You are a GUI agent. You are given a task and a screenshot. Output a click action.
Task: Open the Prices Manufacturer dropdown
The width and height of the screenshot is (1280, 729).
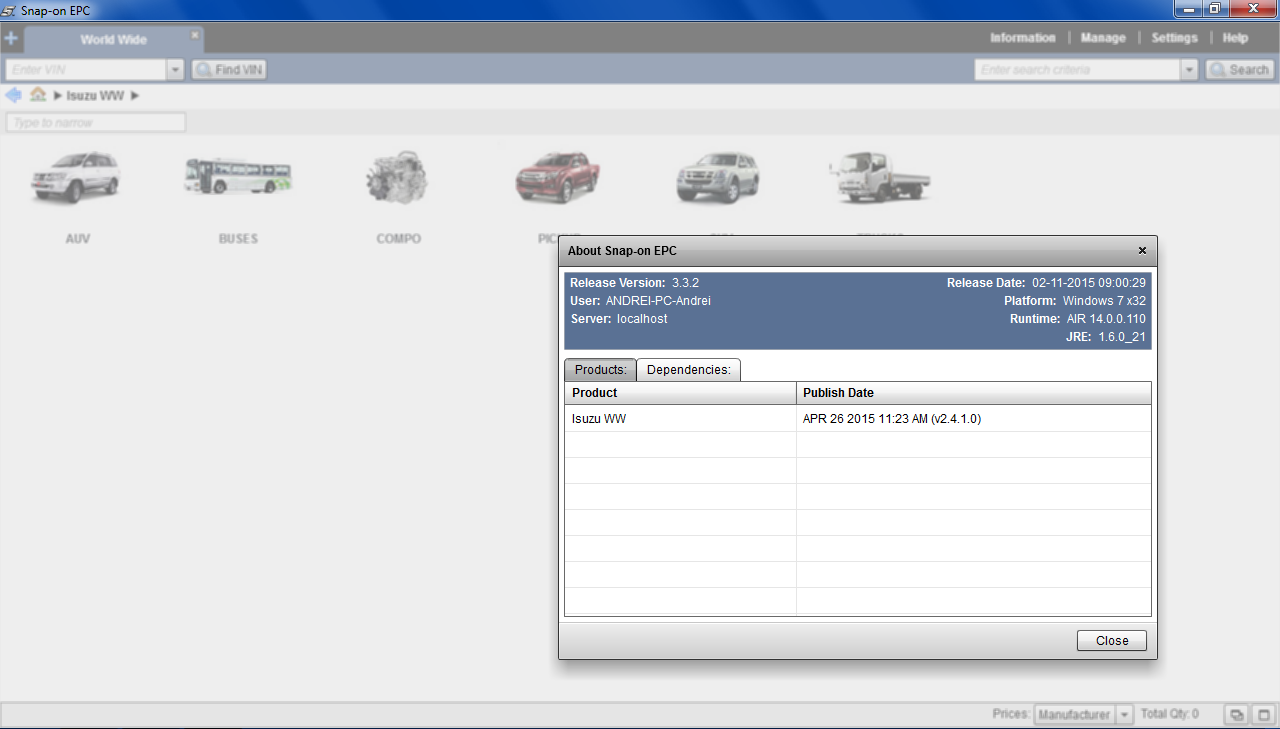1083,715
